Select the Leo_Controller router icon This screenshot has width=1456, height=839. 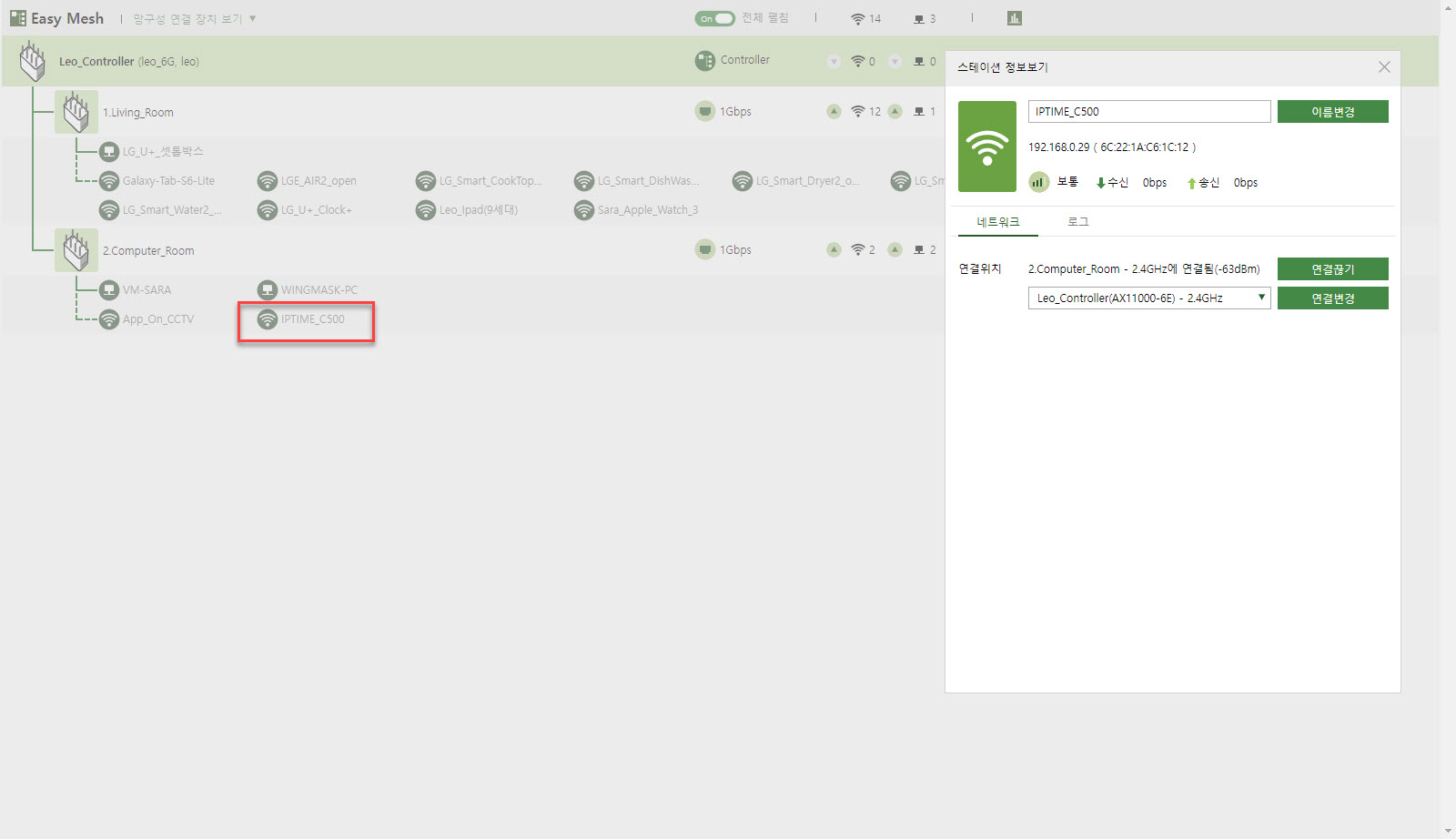click(33, 61)
